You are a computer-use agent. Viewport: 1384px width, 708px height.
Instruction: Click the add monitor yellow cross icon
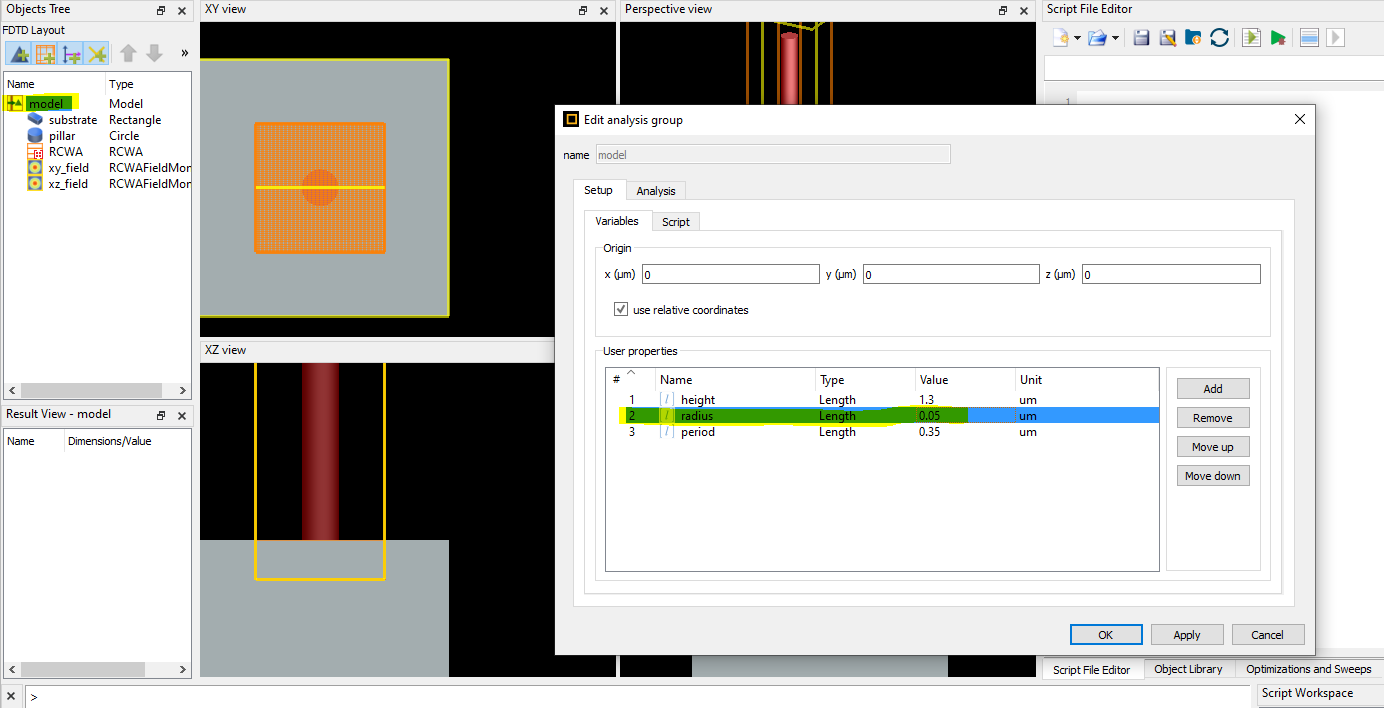click(x=97, y=53)
